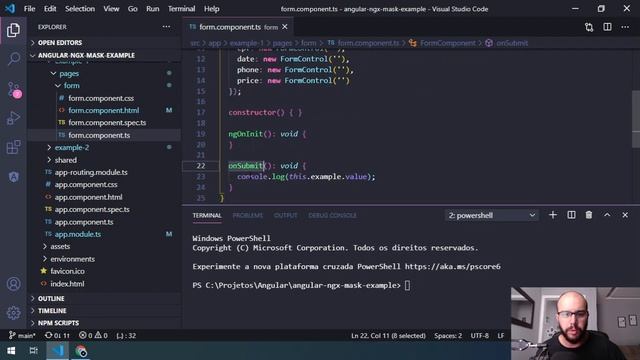Open form.component.spec.ts file

pos(107,122)
